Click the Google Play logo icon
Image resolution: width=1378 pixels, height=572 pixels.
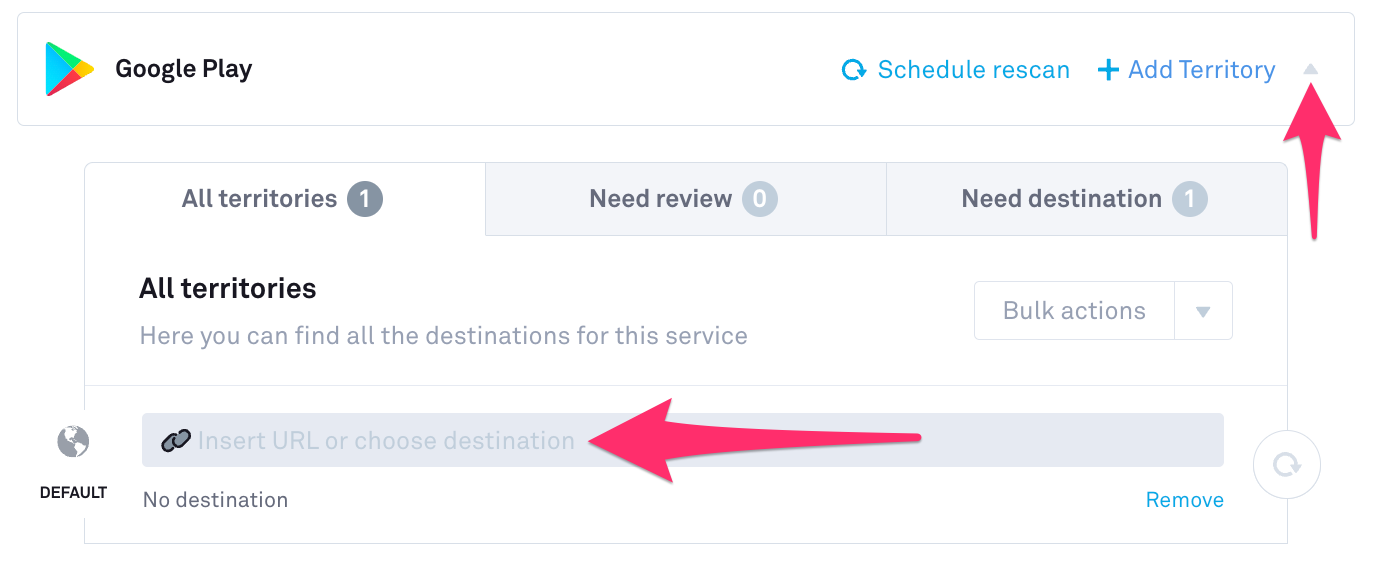point(69,69)
